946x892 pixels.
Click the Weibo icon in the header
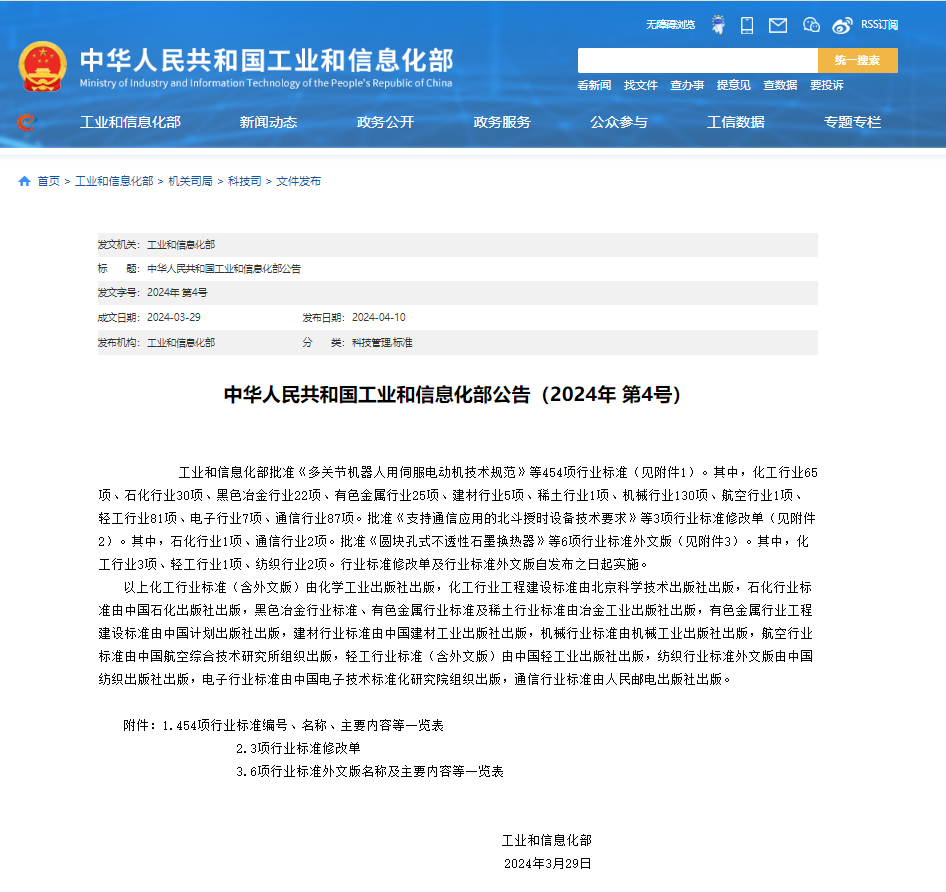click(843, 25)
